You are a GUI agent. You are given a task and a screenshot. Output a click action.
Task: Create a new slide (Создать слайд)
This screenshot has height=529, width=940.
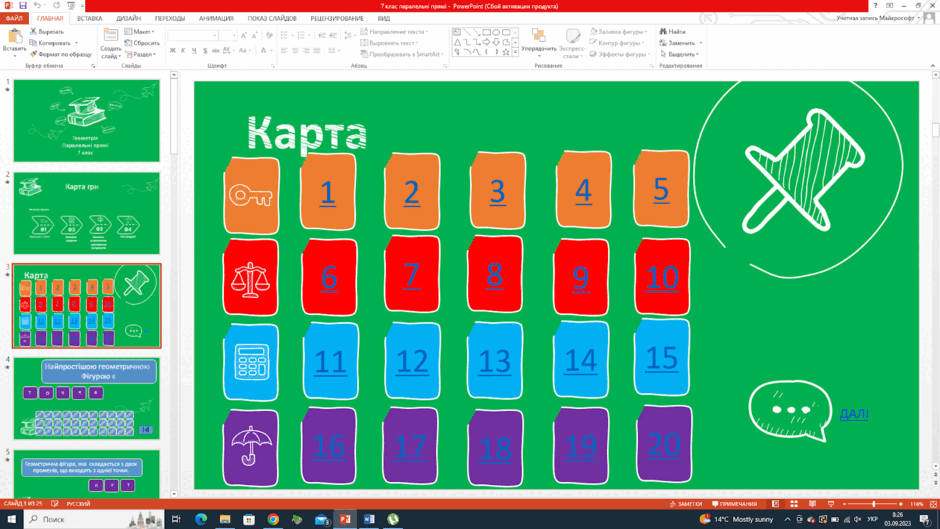point(110,43)
